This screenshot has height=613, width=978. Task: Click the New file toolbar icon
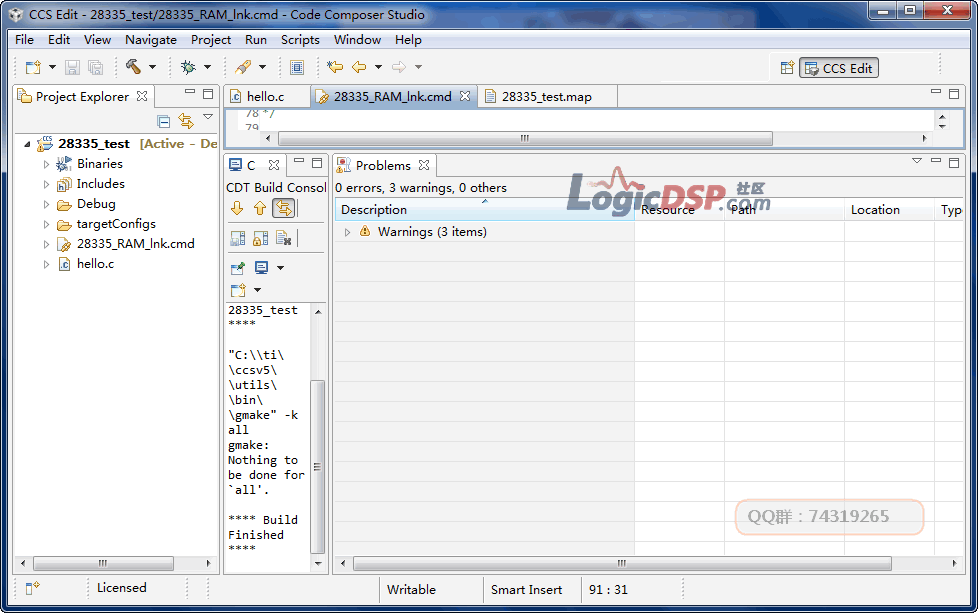pyautogui.click(x=32, y=67)
